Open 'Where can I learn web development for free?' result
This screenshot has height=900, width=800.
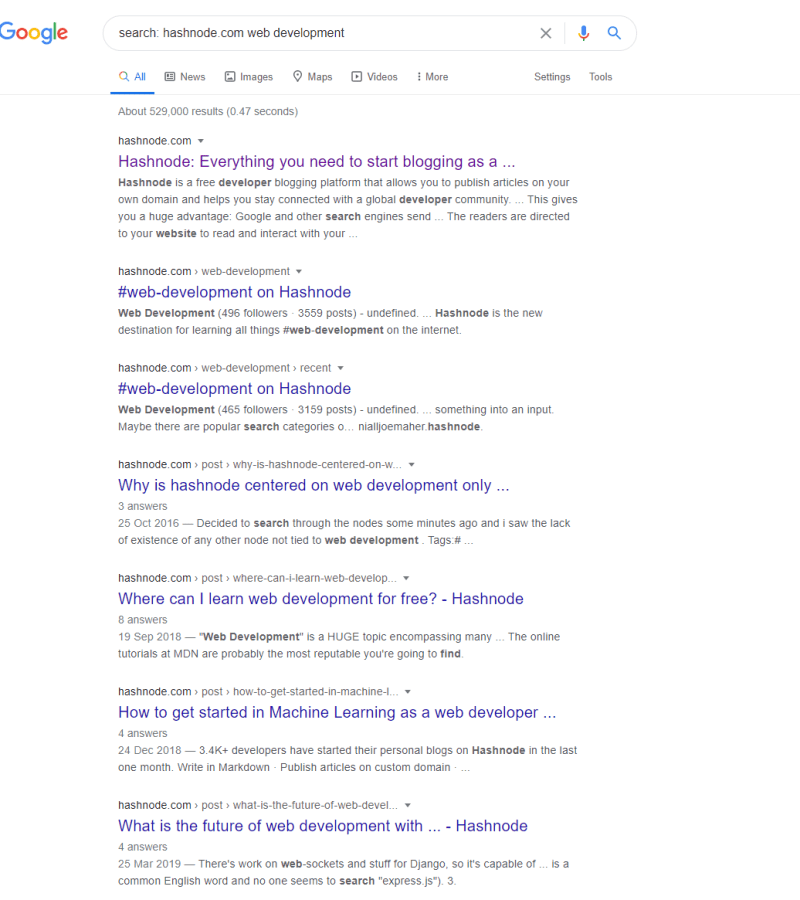tap(321, 599)
